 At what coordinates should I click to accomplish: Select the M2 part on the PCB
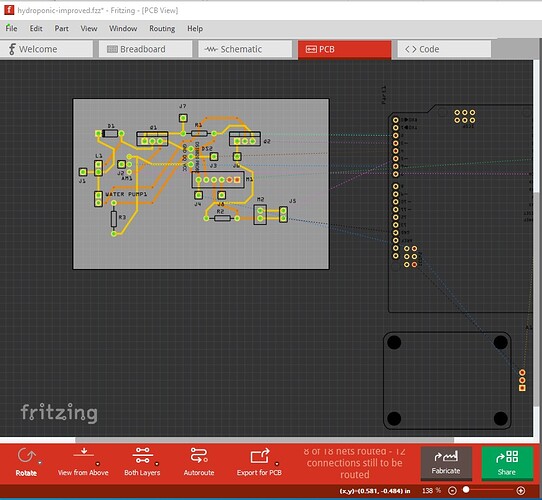260,214
